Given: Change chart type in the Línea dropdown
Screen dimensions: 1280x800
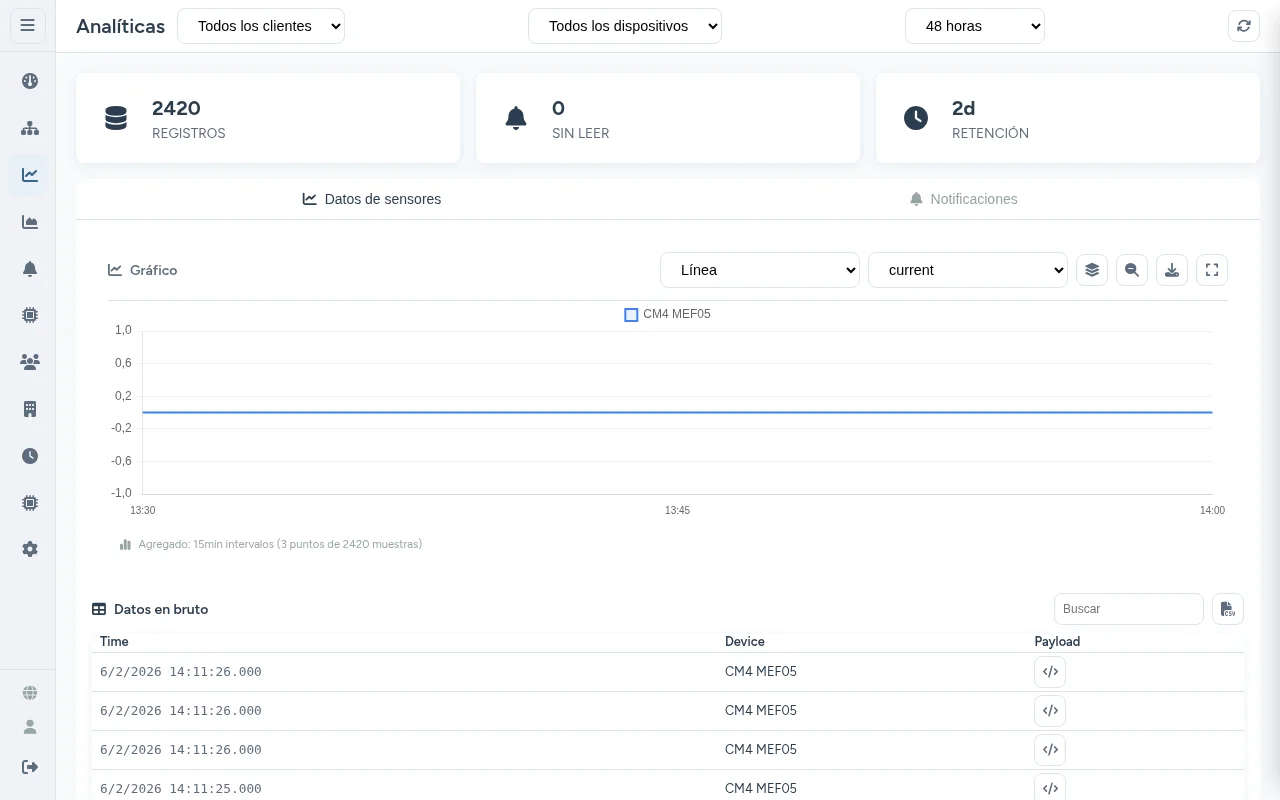Looking at the screenshot, I should (x=760, y=270).
